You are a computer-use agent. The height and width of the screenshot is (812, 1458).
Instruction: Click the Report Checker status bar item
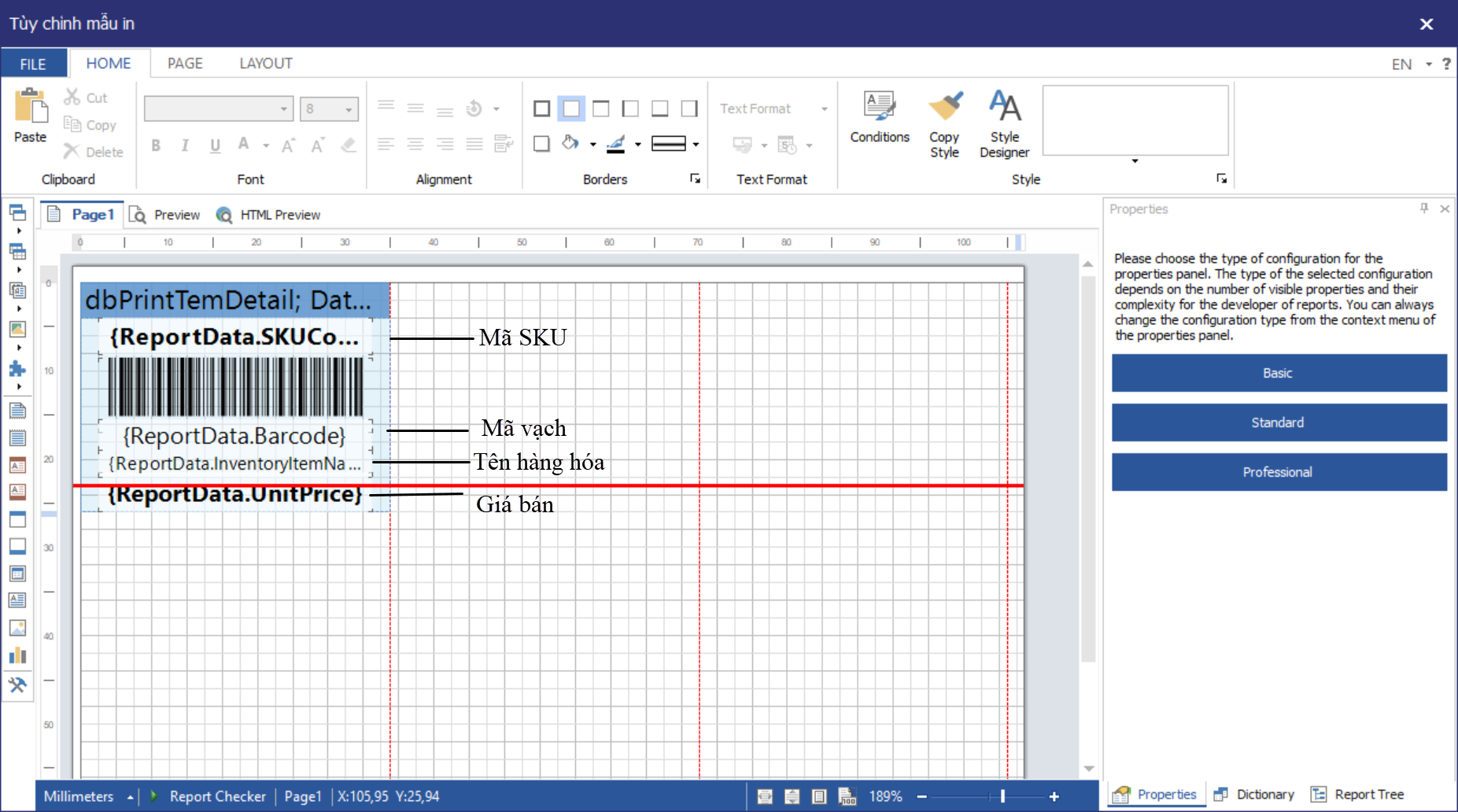[x=217, y=796]
